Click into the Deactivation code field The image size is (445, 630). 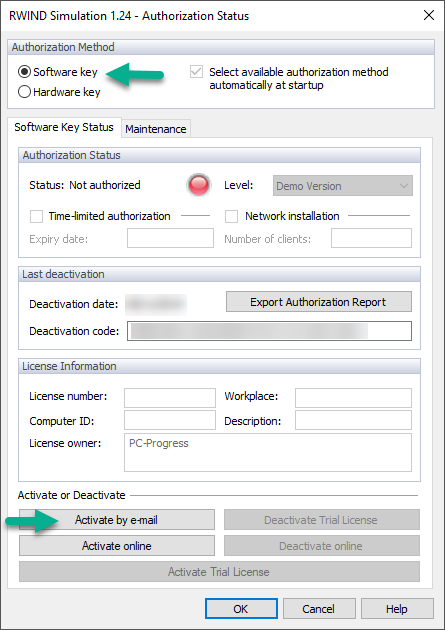269,331
